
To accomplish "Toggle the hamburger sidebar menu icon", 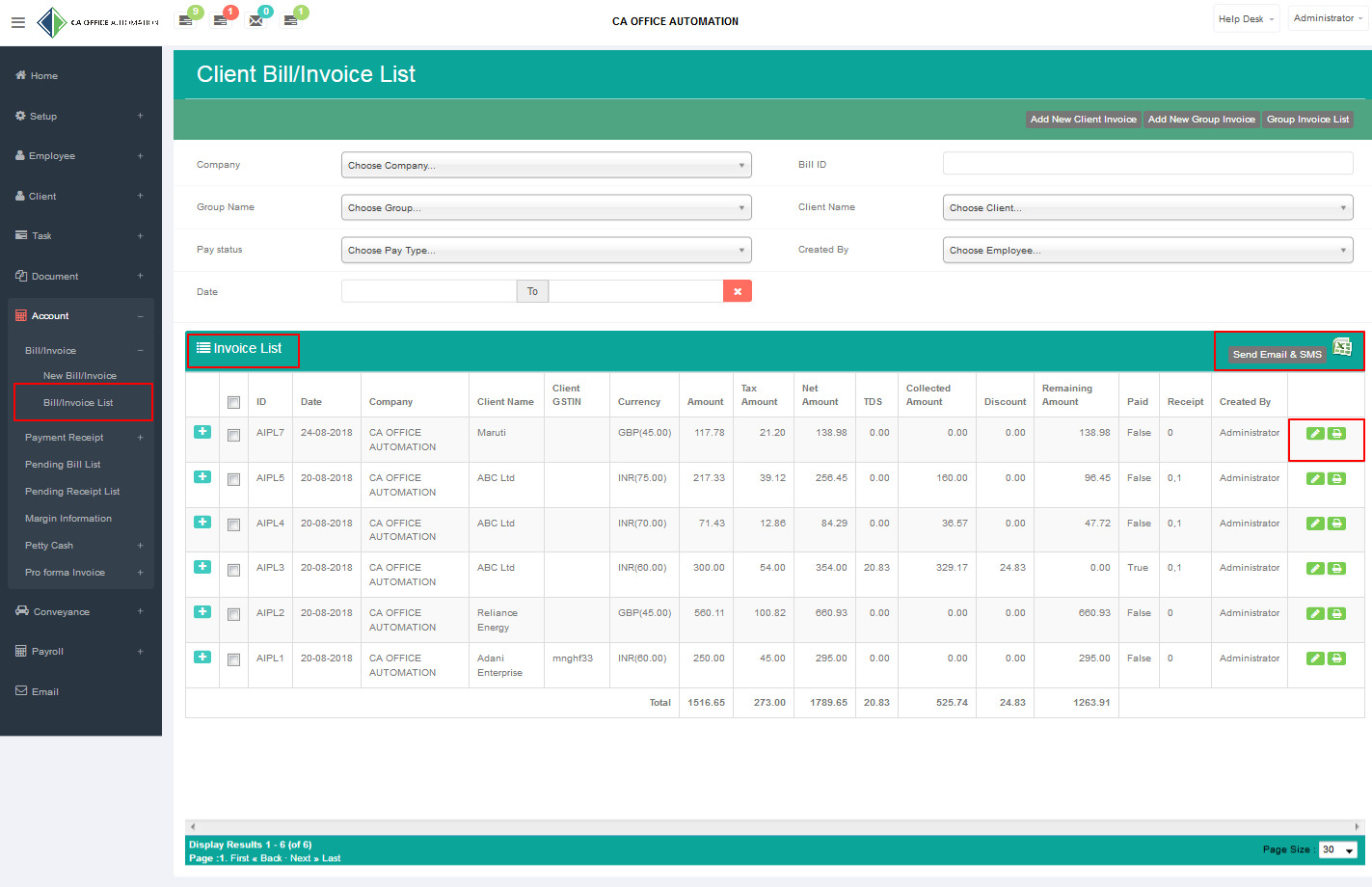I will [x=17, y=22].
